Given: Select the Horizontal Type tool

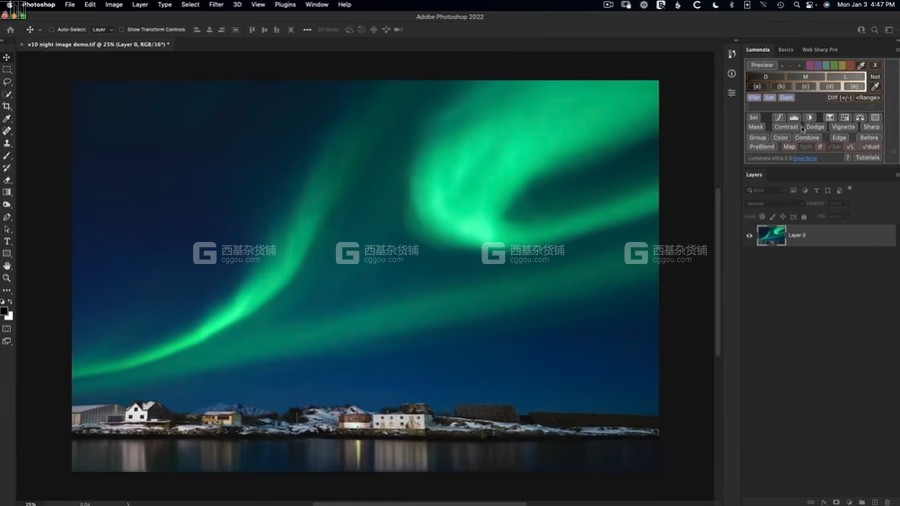Looking at the screenshot, I should pyautogui.click(x=7, y=242).
